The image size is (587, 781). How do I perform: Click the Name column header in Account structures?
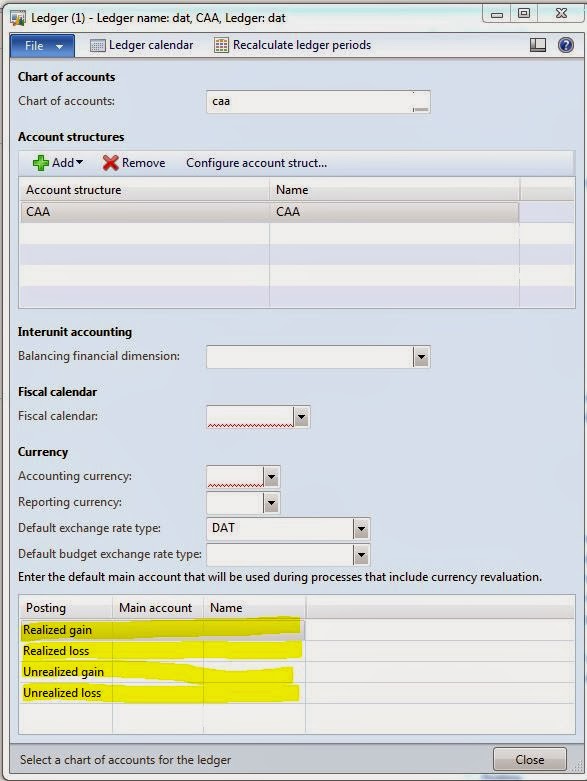tap(394, 190)
